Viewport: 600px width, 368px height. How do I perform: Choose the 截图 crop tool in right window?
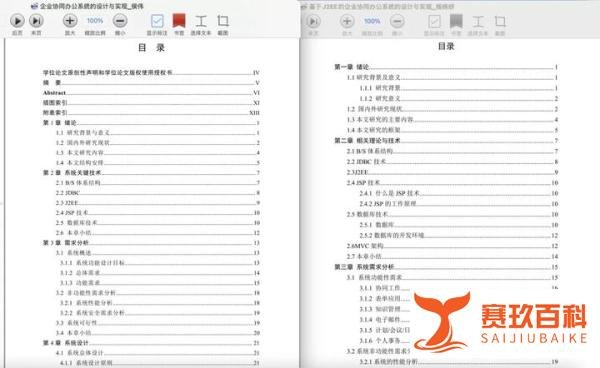click(x=500, y=21)
